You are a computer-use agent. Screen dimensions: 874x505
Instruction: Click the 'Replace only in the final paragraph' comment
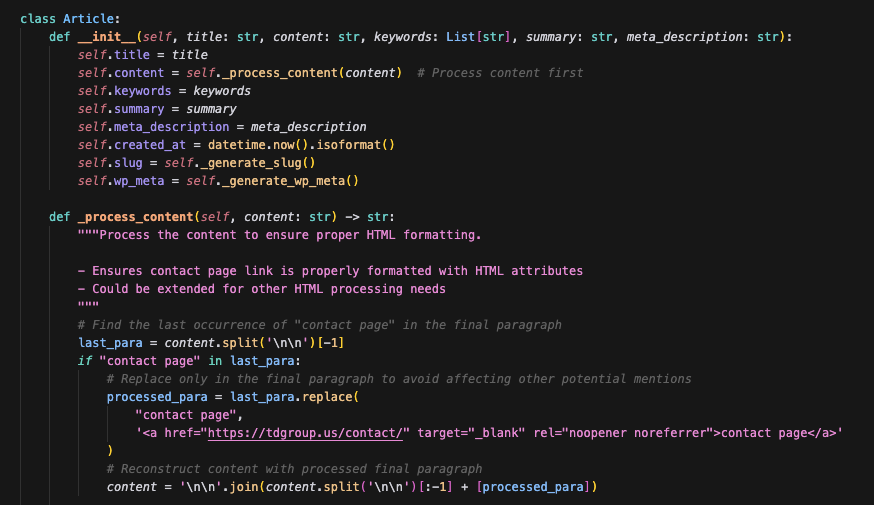(405, 379)
